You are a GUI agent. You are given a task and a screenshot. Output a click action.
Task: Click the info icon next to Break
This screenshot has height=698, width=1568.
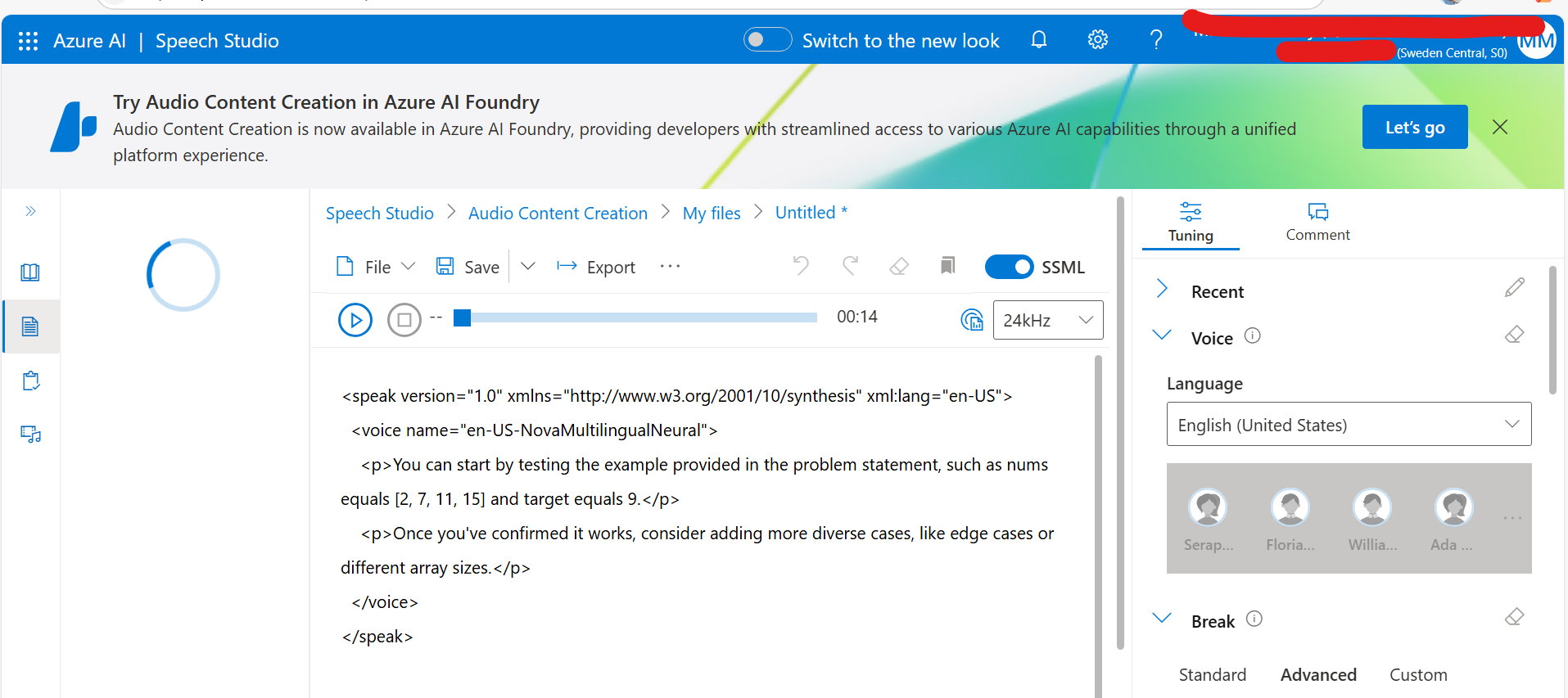tap(1254, 619)
